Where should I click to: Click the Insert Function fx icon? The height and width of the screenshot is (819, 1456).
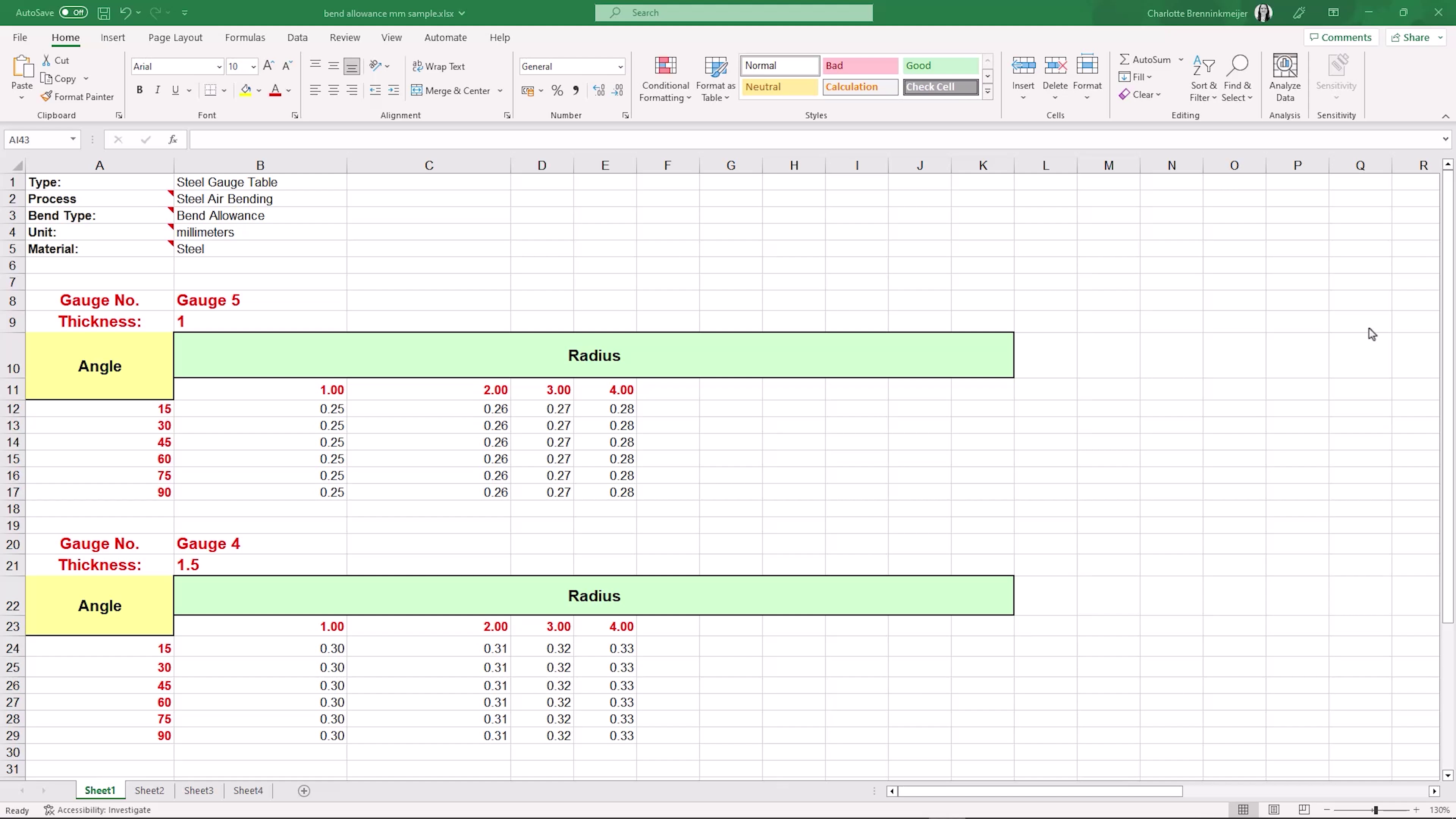173,140
